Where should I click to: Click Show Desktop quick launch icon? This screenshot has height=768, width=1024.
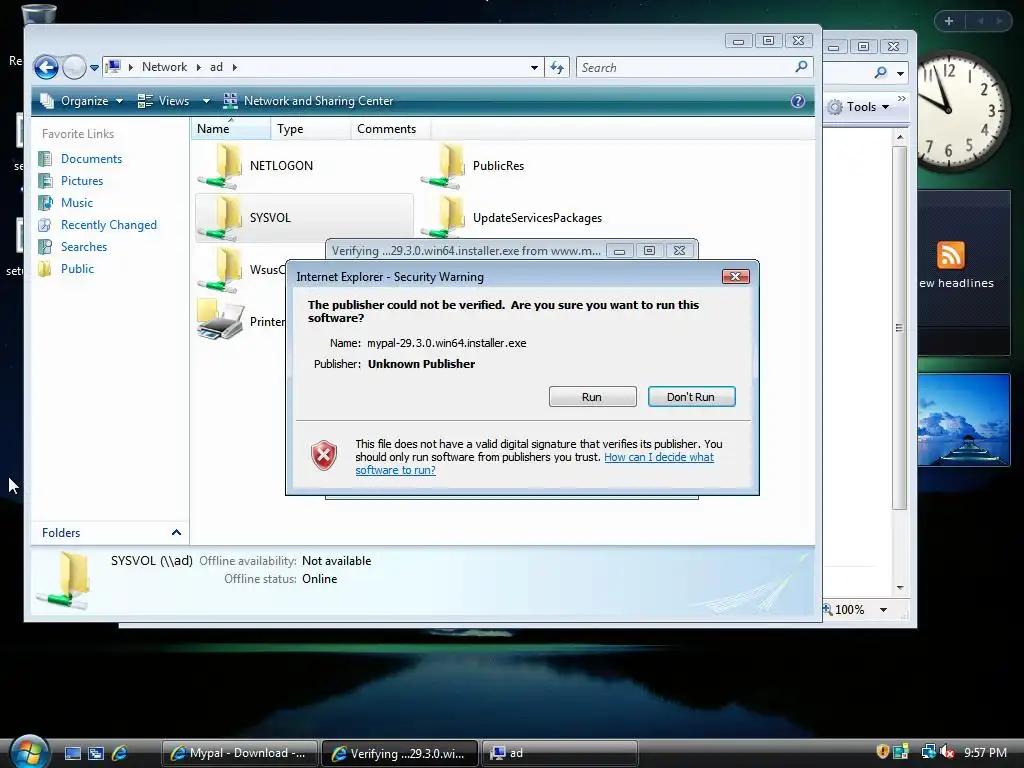point(72,753)
